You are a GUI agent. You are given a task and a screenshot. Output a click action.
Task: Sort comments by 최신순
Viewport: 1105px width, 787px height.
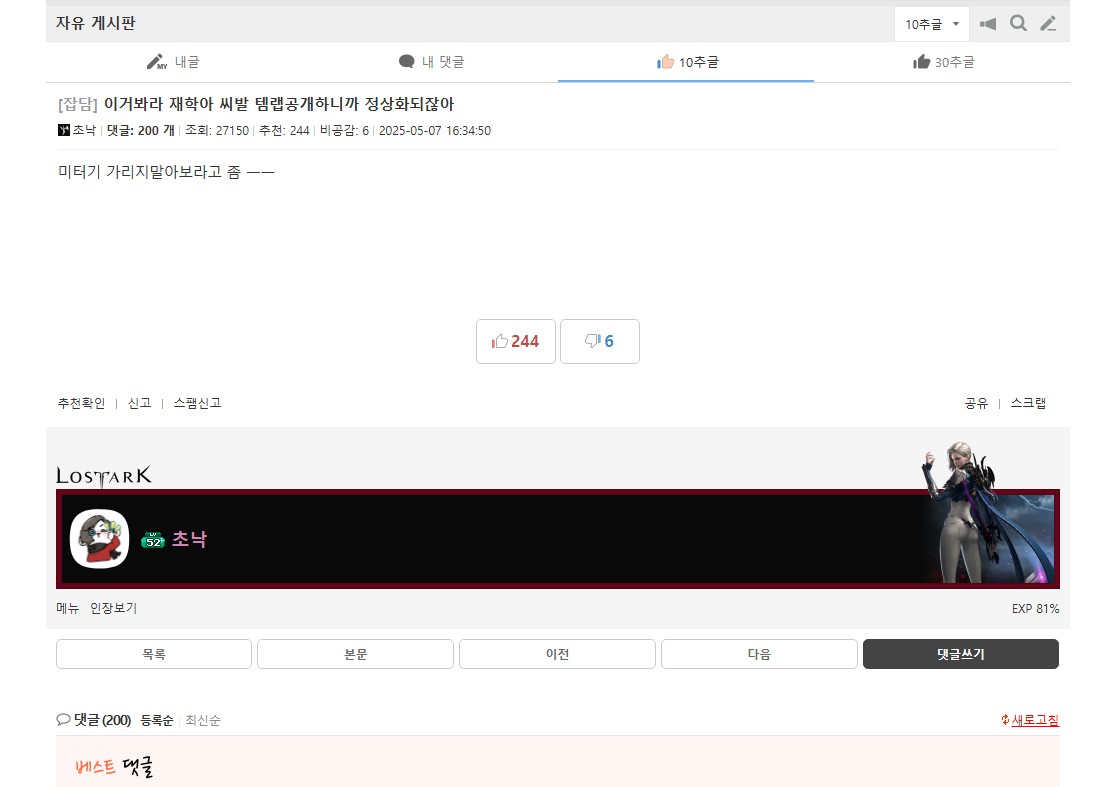click(203, 720)
